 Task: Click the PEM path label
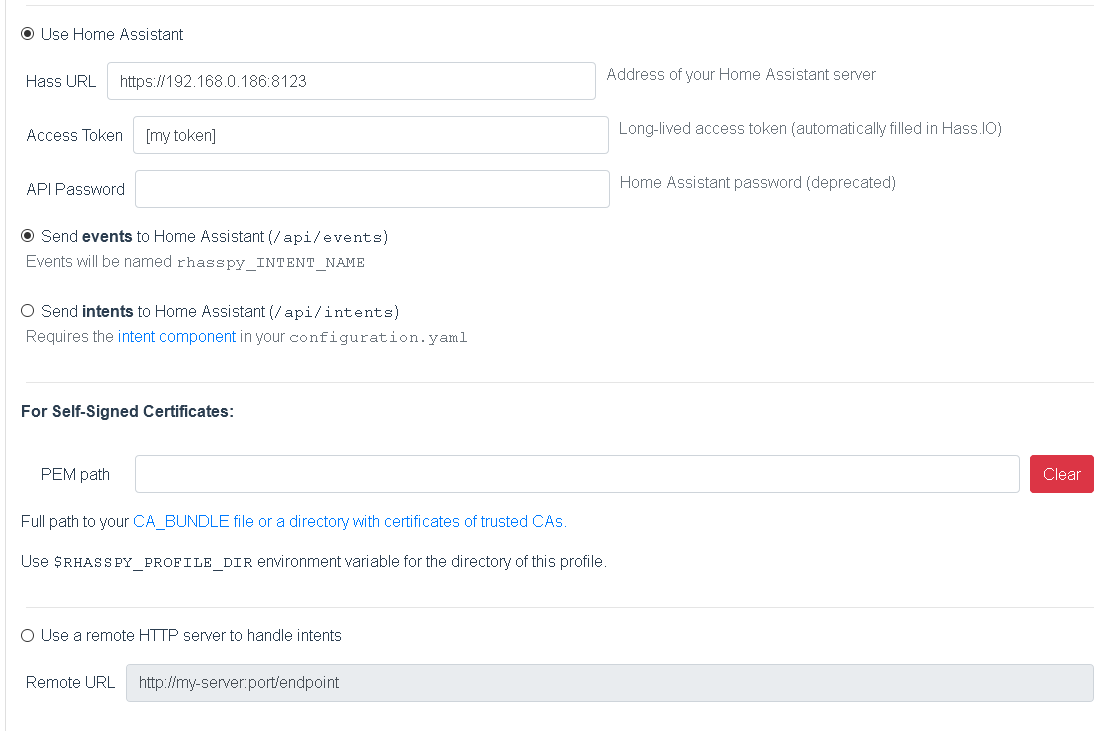click(75, 474)
